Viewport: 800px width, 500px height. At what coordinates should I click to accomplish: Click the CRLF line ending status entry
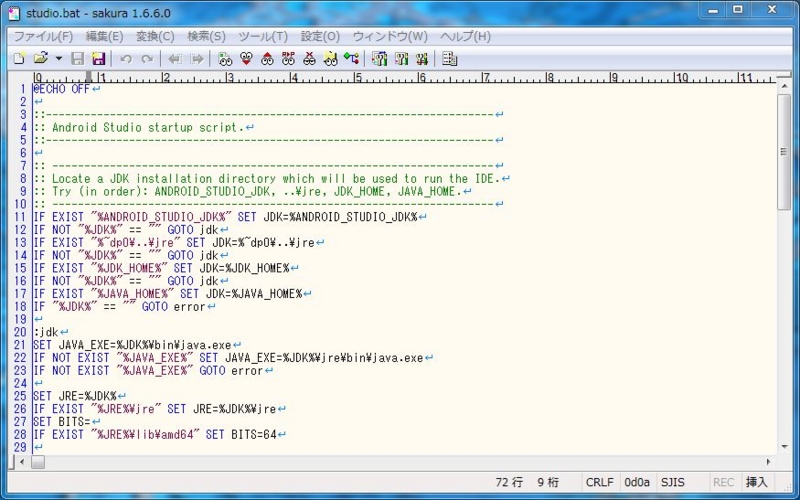(600, 482)
